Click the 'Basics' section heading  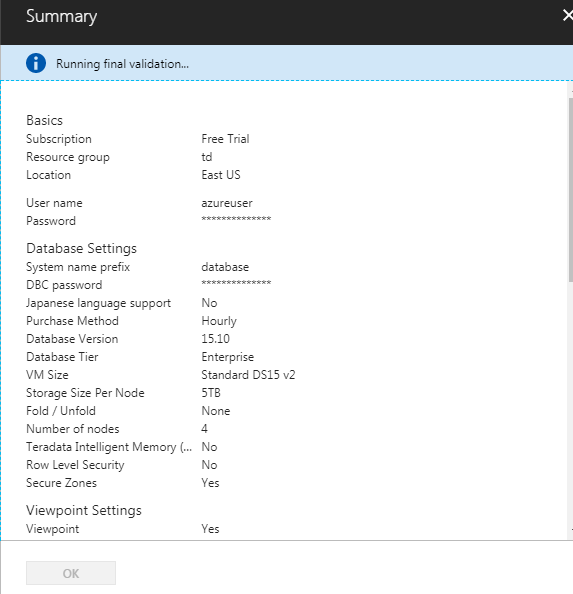click(x=44, y=120)
